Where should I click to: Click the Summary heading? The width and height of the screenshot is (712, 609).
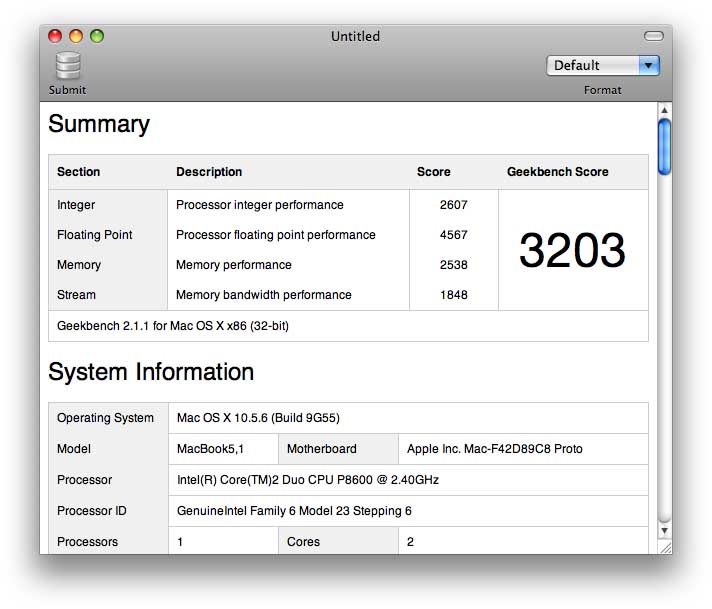(99, 124)
